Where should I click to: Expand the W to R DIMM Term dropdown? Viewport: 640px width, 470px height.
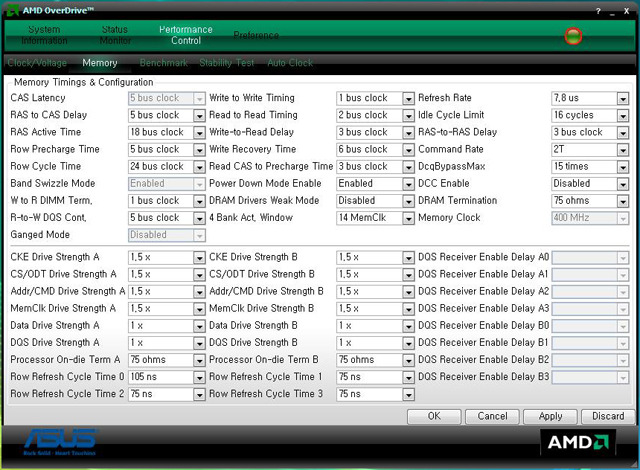point(199,201)
